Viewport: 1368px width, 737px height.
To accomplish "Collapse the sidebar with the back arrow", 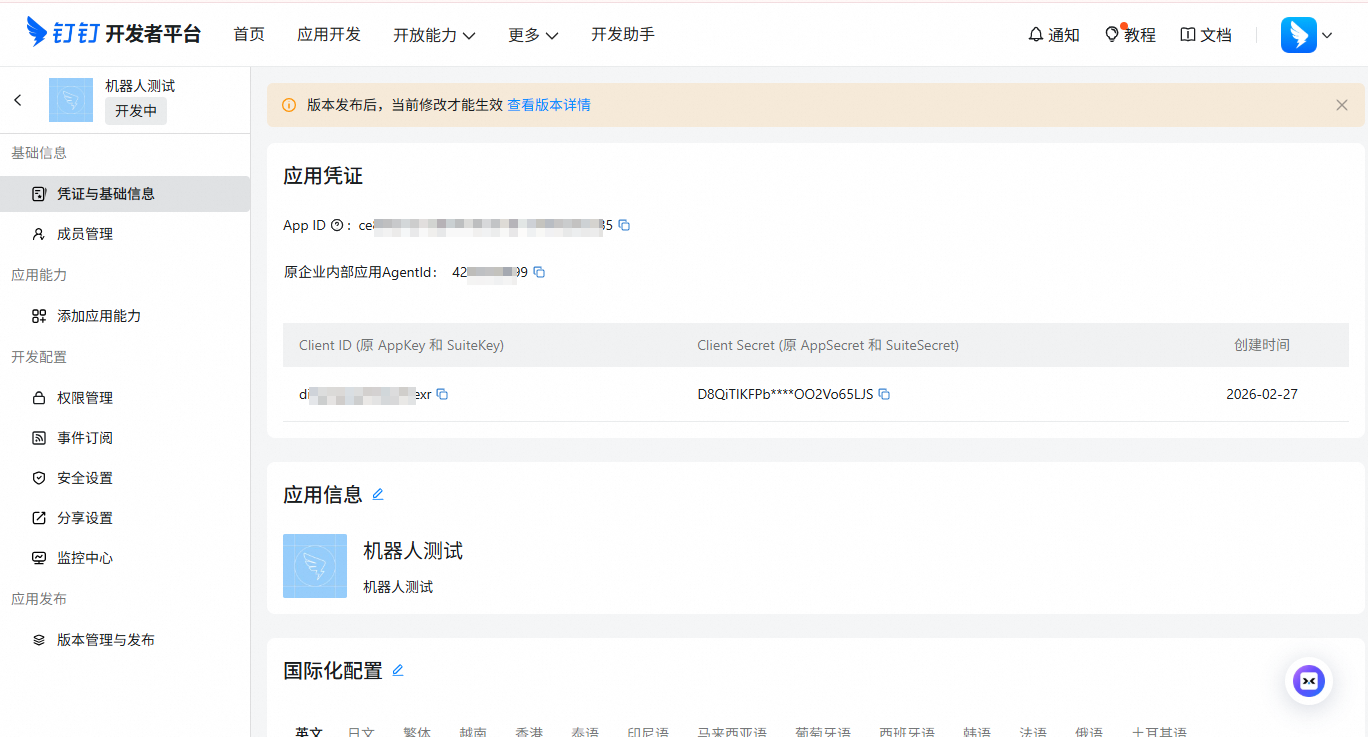I will point(17,99).
